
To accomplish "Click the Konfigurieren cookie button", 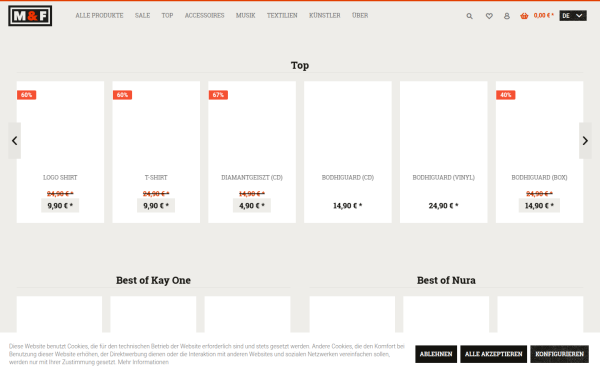I will (x=559, y=354).
